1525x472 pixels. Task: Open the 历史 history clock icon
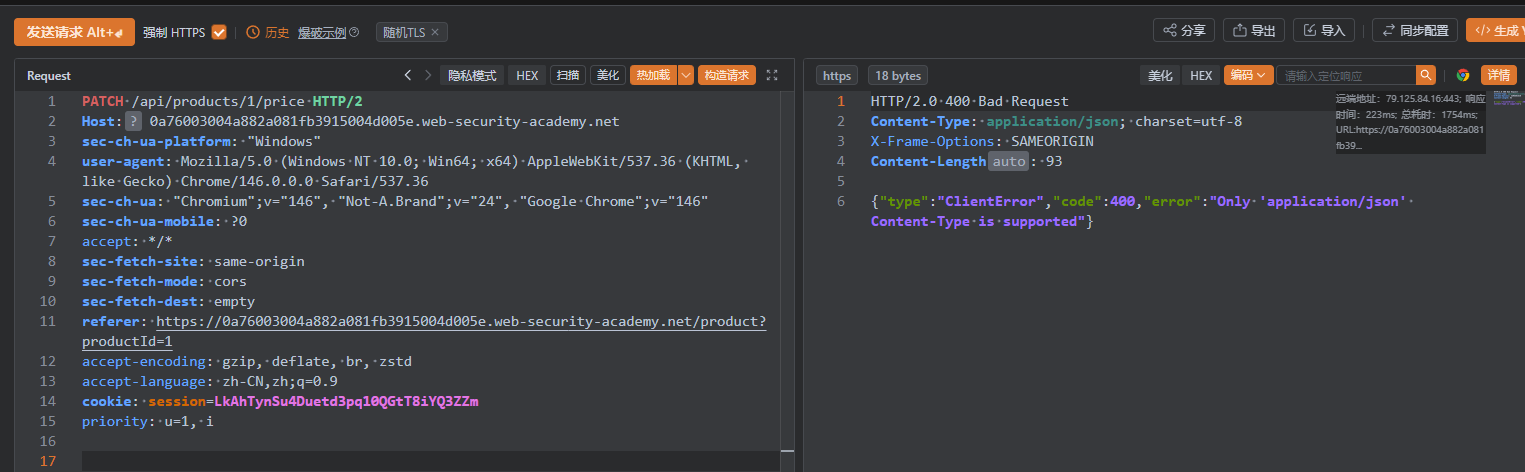click(x=252, y=32)
